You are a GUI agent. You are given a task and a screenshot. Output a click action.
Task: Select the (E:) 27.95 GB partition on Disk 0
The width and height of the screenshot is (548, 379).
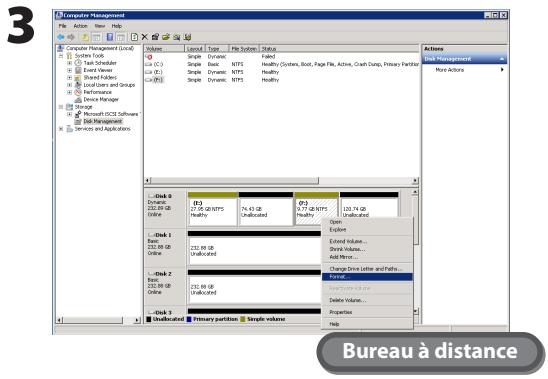click(212, 209)
